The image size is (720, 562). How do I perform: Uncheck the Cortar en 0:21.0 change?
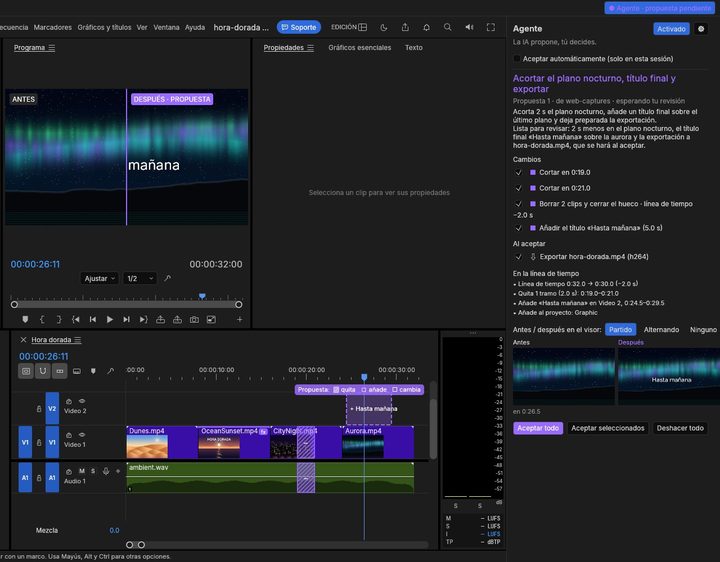[518, 188]
